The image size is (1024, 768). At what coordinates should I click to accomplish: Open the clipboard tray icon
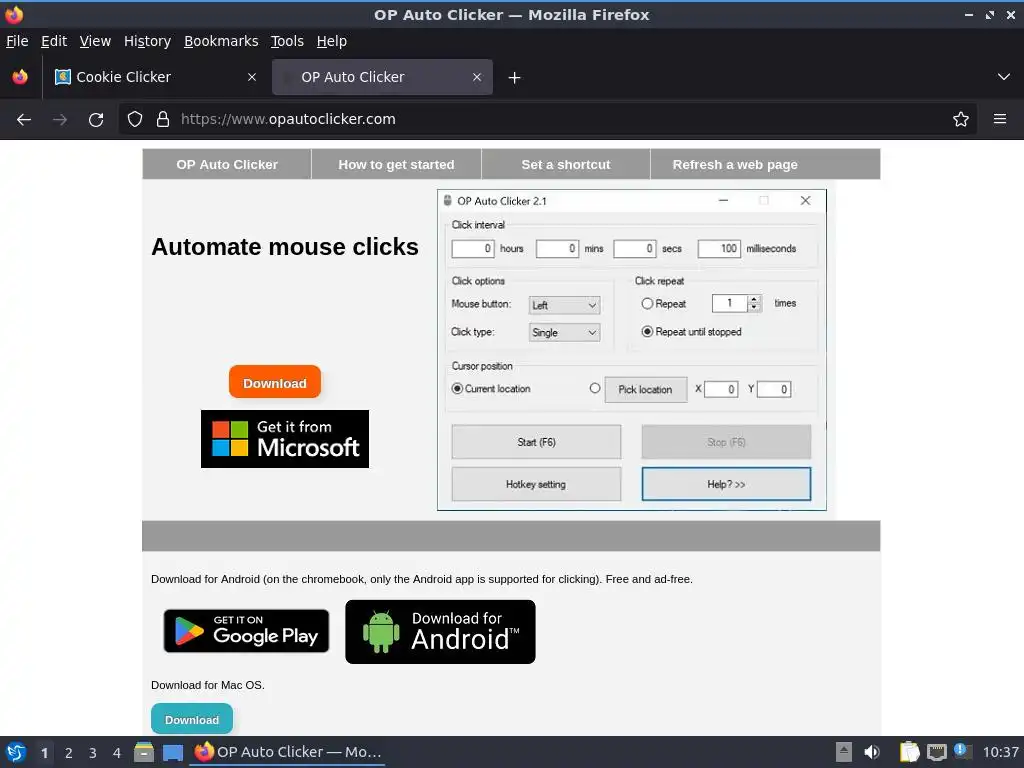click(909, 752)
